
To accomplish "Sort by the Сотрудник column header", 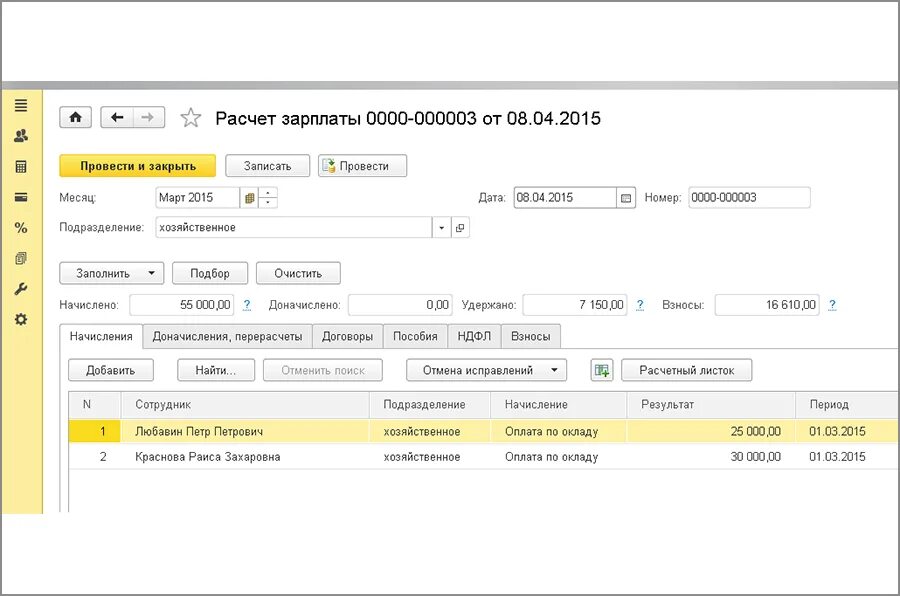I will coord(245,405).
